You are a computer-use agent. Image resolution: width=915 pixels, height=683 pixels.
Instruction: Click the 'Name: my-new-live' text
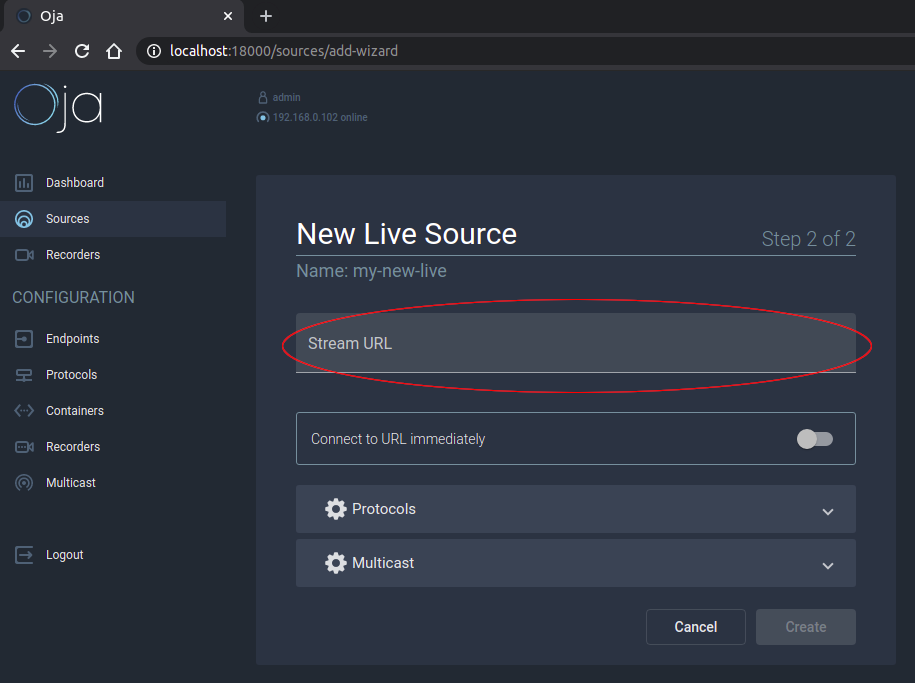372,271
